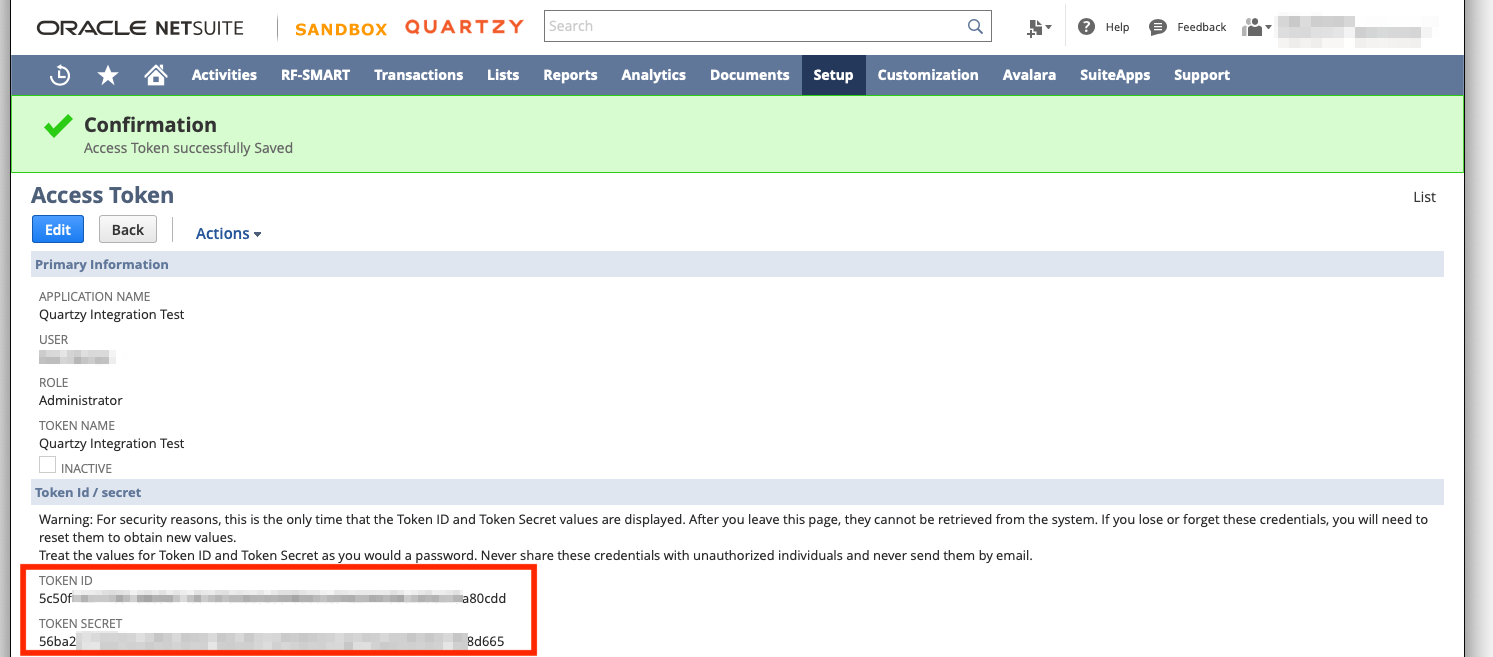Click the Quartzy logo
Screen dimensions: 1493x657
(464, 27)
